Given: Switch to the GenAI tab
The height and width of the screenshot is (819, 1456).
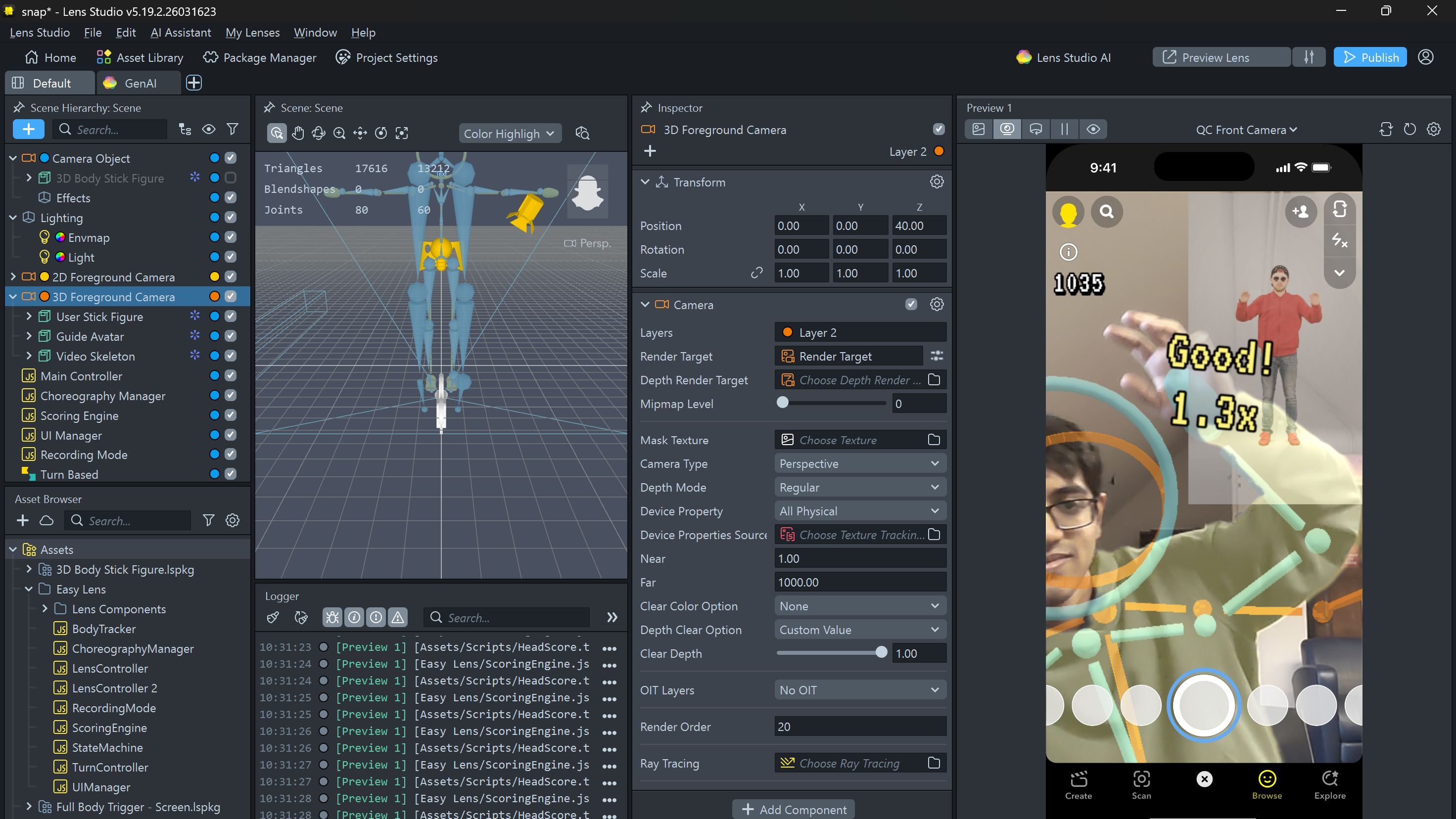Looking at the screenshot, I should [x=139, y=83].
